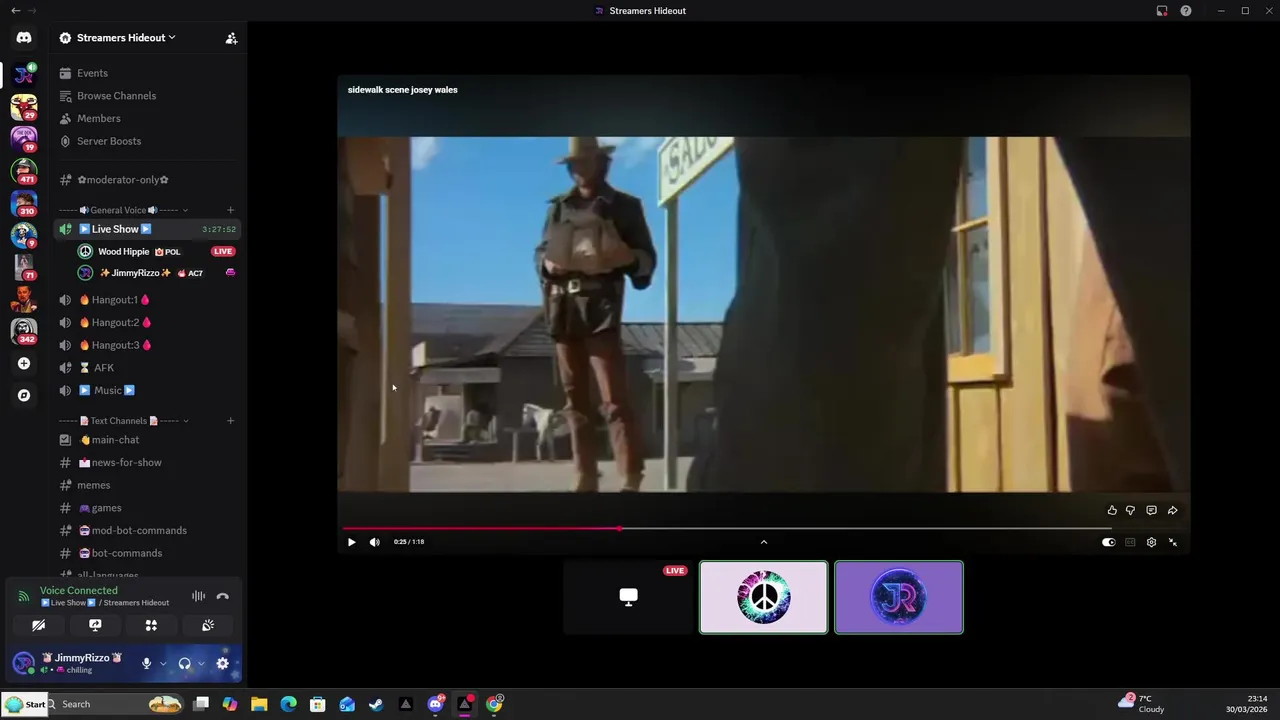Expand headphones output options arrow
Viewport: 1280px width, 720px height.
pyautogui.click(x=201, y=663)
